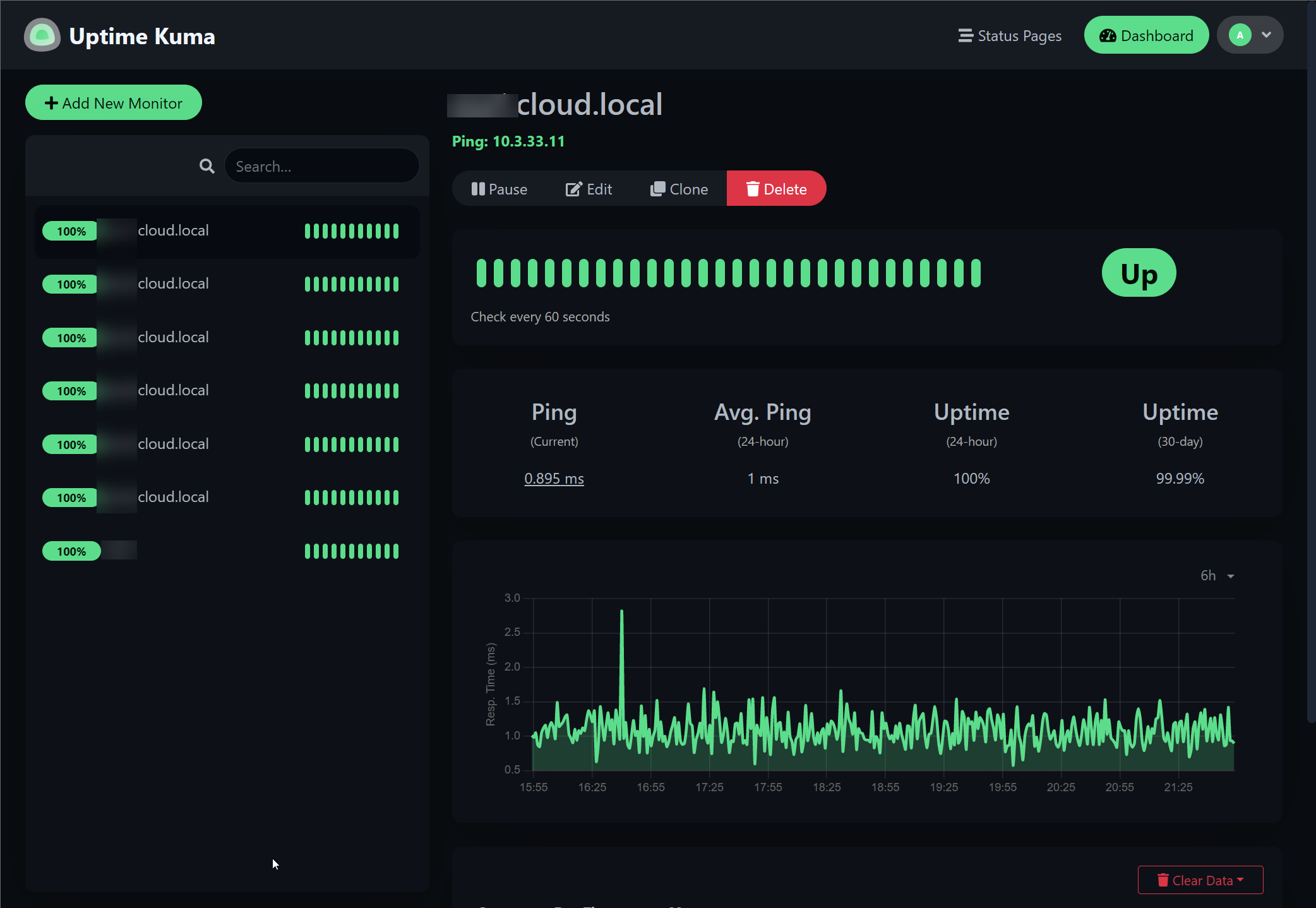Focus the monitor Search field
The width and height of the screenshot is (1316, 908).
[x=321, y=166]
